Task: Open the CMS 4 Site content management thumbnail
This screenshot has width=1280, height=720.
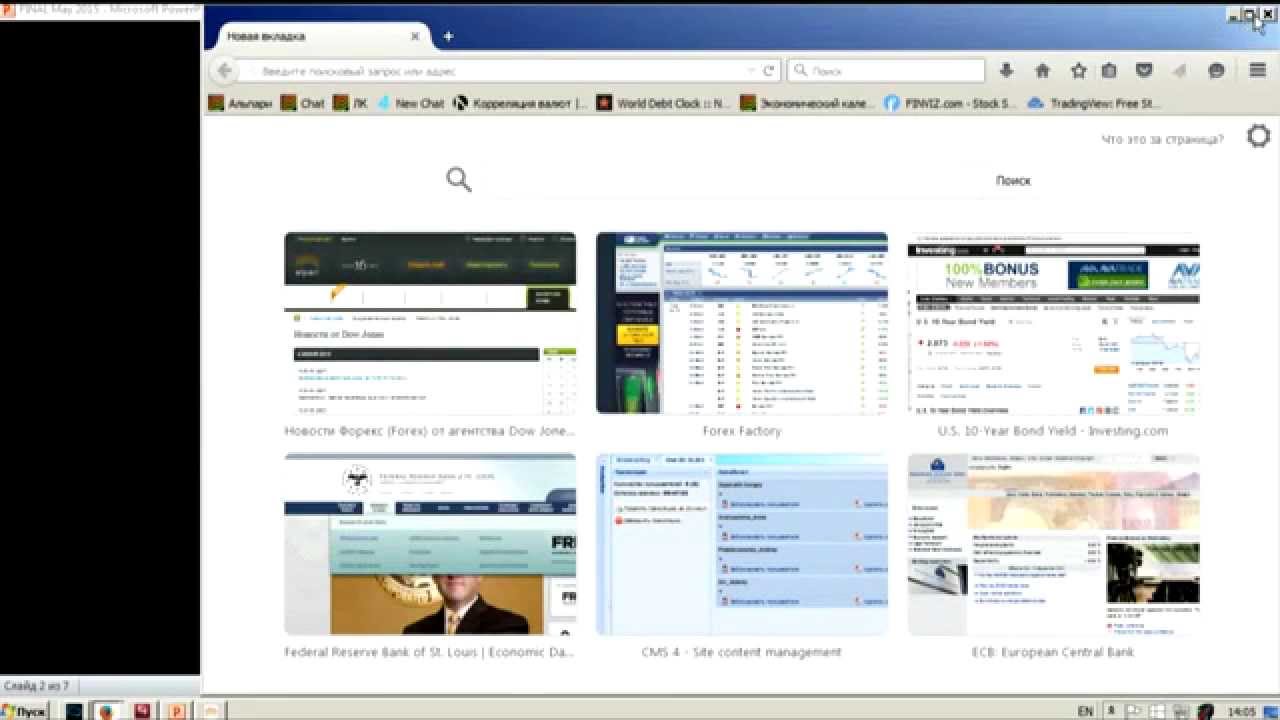Action: click(x=742, y=544)
